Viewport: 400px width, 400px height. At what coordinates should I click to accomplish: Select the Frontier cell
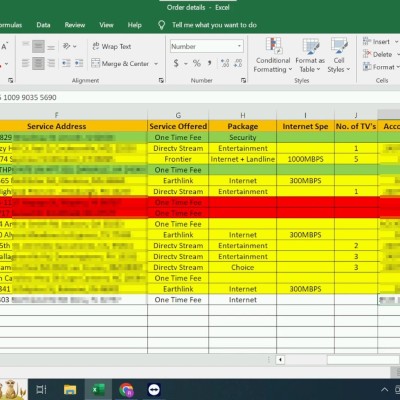pyautogui.click(x=178, y=159)
